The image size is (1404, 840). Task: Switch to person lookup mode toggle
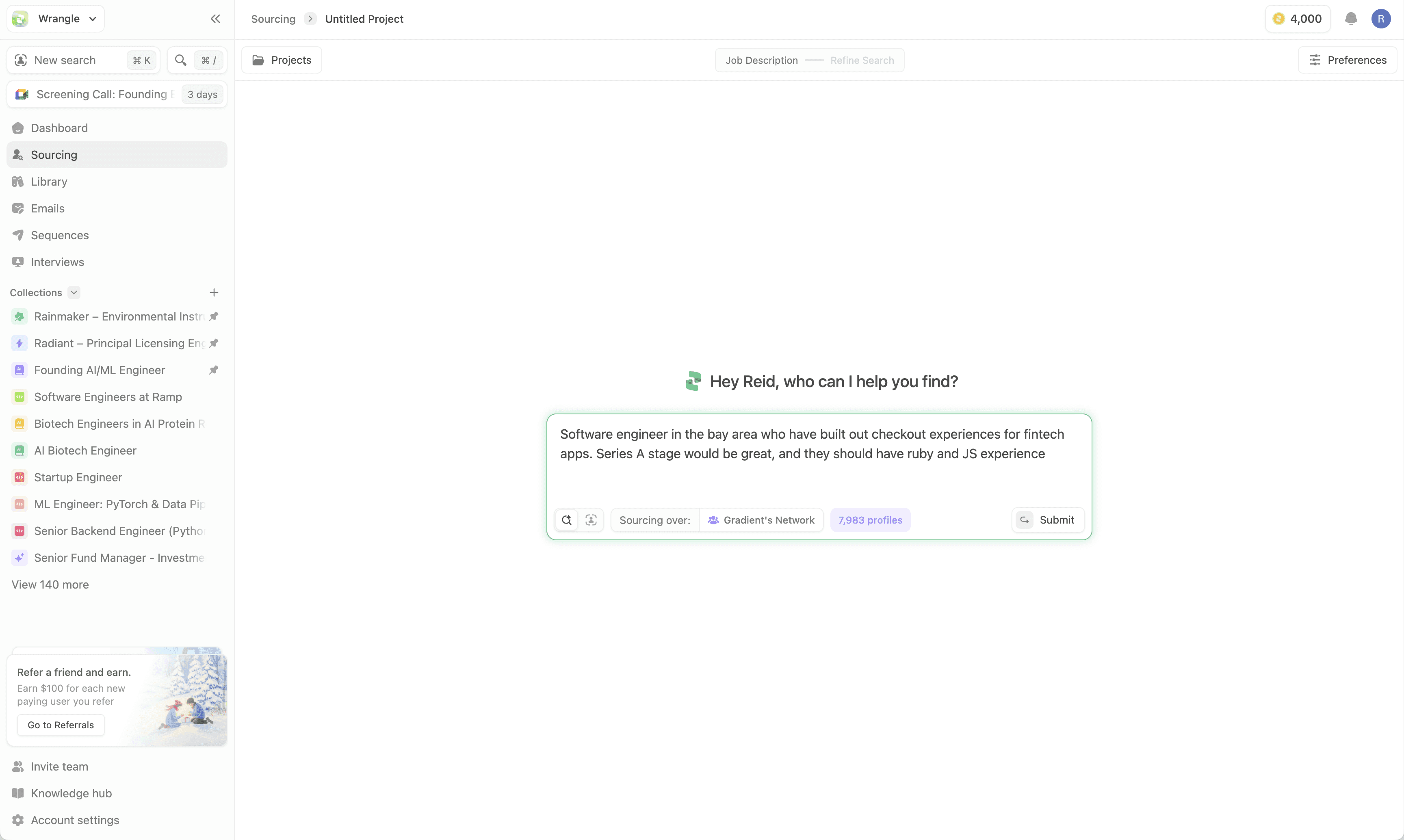click(591, 520)
